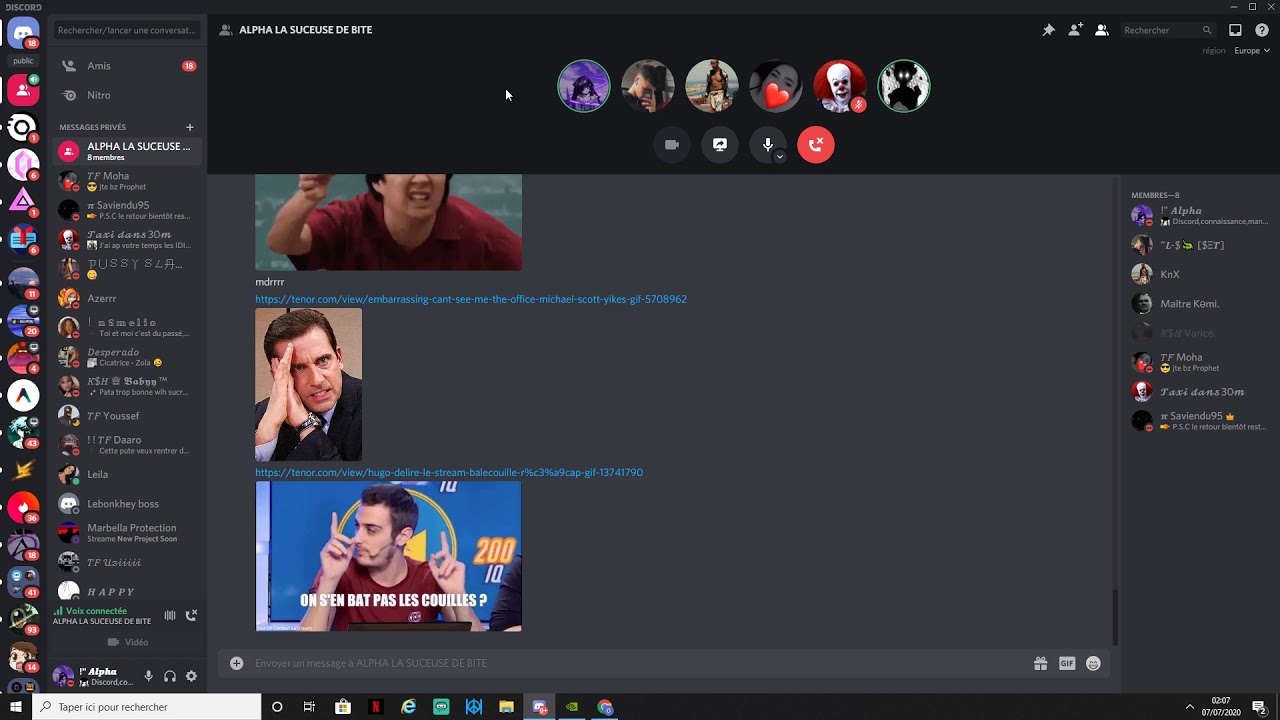Open ALPHA LA SUCEUSE group conversation
Image resolution: width=1280 pixels, height=720 pixels.
pos(127,151)
